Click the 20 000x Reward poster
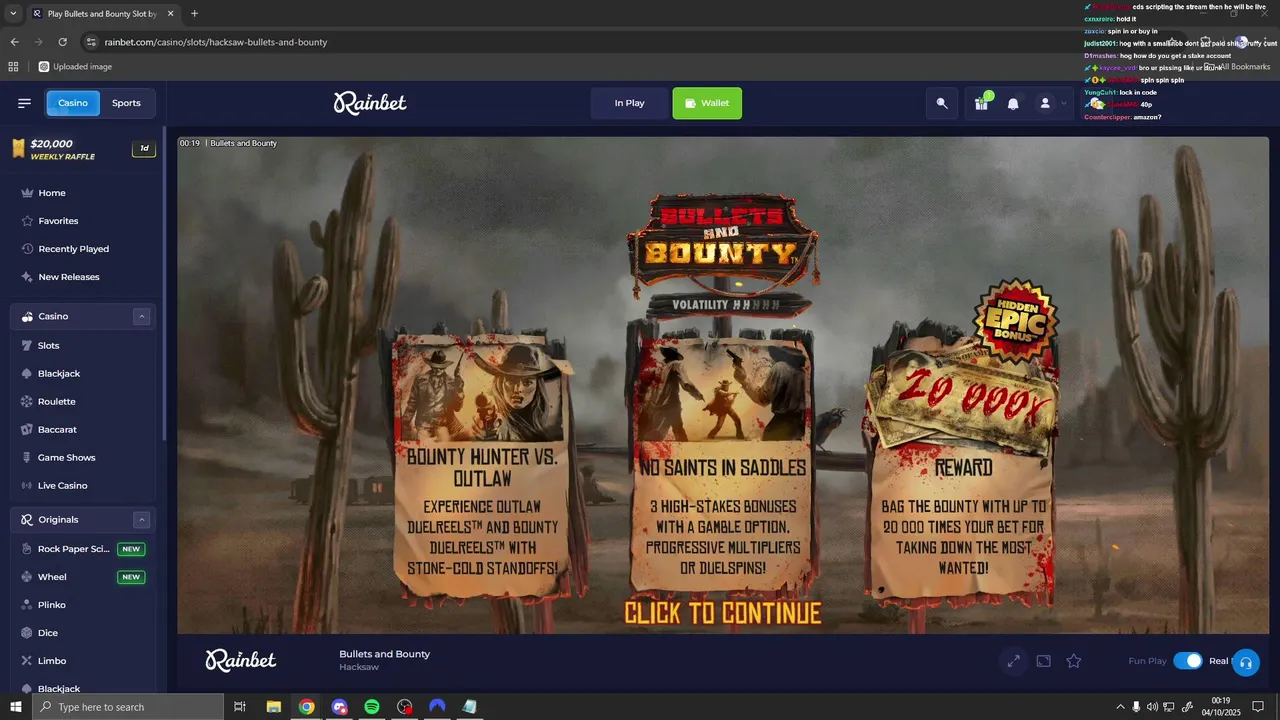 tap(963, 475)
